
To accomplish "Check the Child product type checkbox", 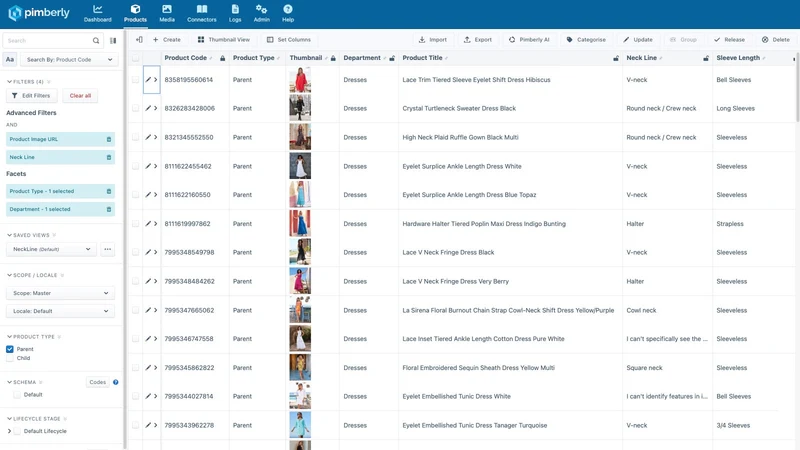I will (x=10, y=358).
